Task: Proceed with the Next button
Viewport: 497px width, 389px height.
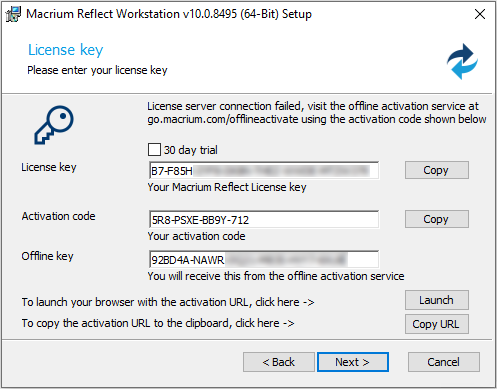Action: pos(353,362)
